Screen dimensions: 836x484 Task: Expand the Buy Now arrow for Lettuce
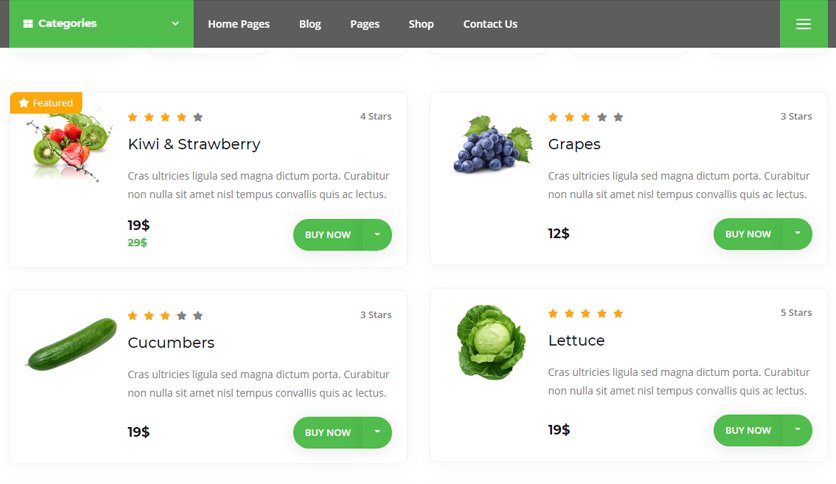tap(798, 430)
